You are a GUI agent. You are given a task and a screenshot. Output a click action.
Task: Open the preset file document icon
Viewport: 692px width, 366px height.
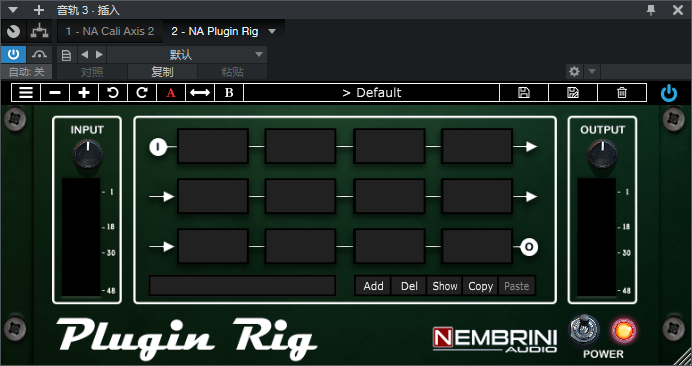tap(67, 55)
